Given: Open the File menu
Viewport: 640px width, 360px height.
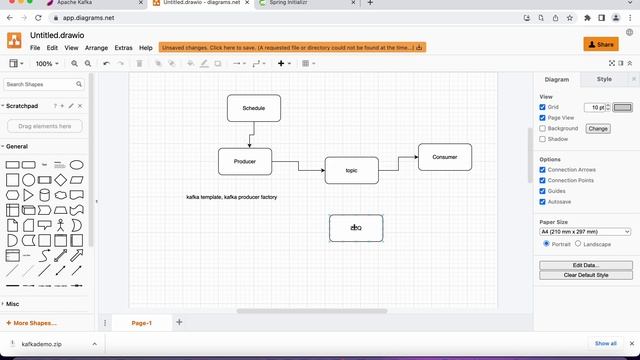Looking at the screenshot, I should tap(35, 48).
